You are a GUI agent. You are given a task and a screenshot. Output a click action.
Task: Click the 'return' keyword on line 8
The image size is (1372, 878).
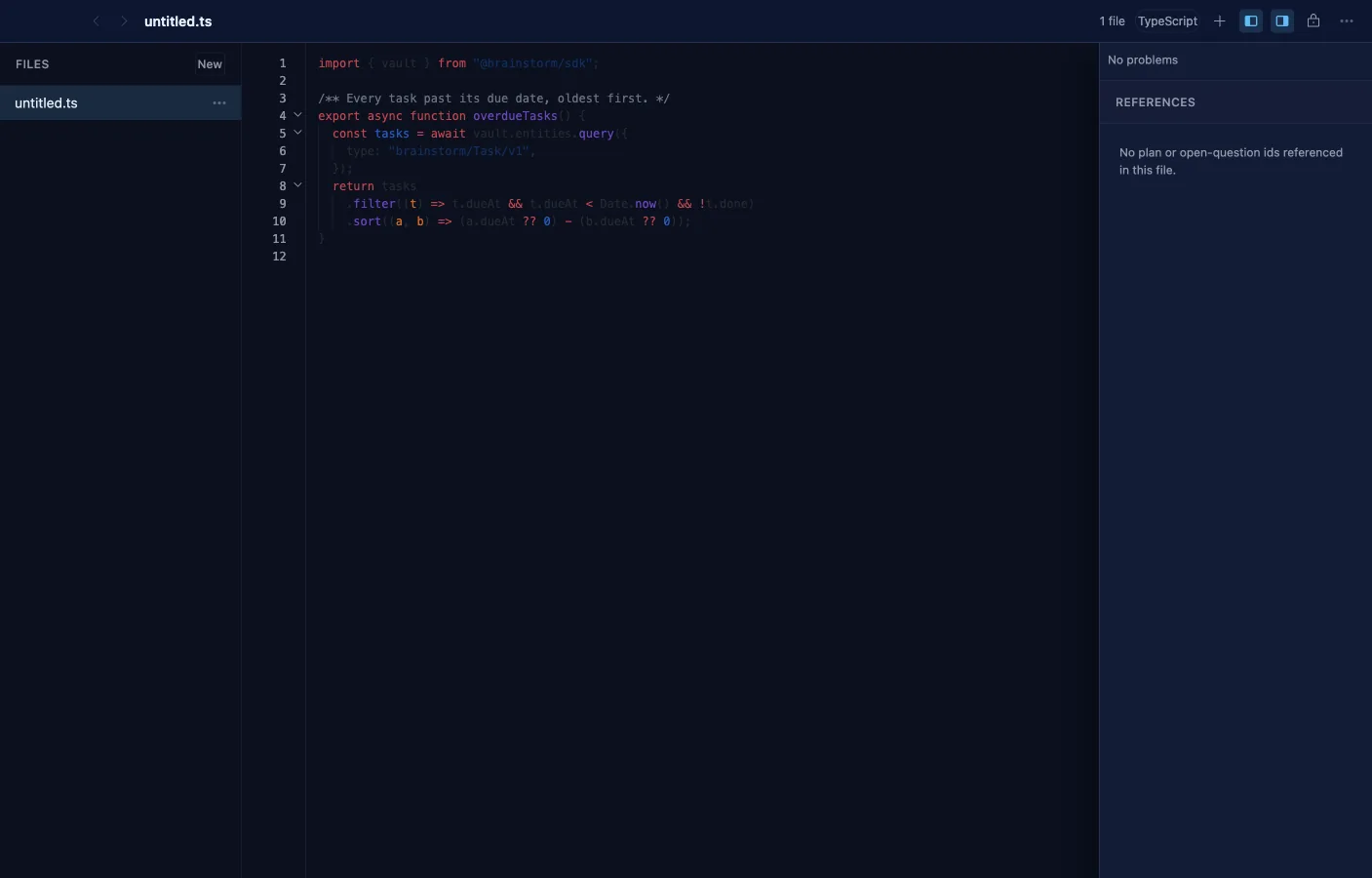[353, 186]
